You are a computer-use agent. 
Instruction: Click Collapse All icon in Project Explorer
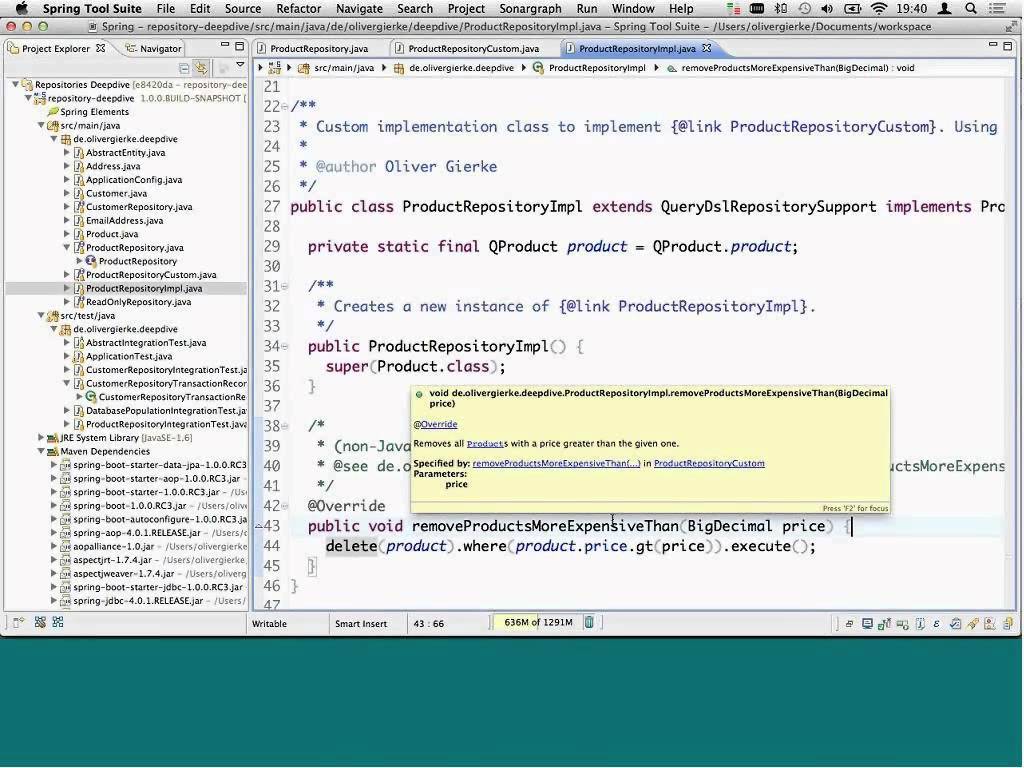(184, 68)
